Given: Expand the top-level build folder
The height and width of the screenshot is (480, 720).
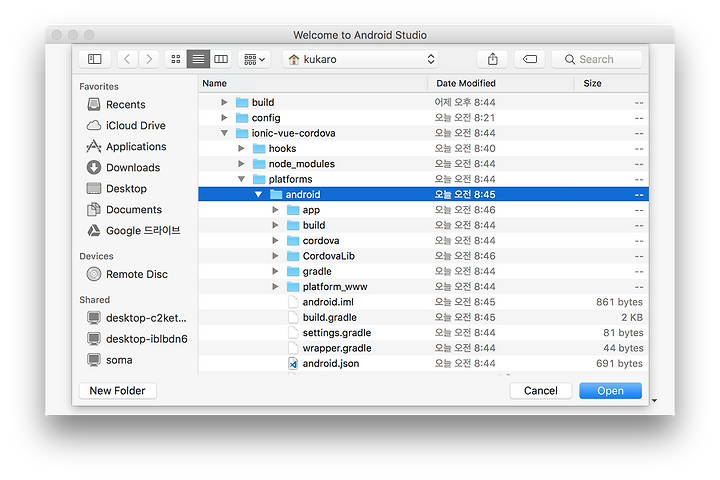Looking at the screenshot, I should click(x=224, y=102).
